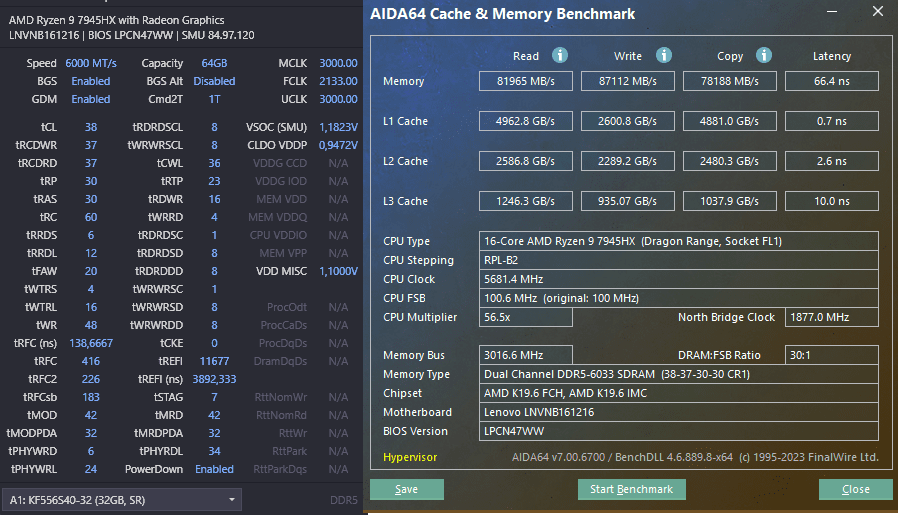
Task: Click the Write info icon
Action: (663, 55)
